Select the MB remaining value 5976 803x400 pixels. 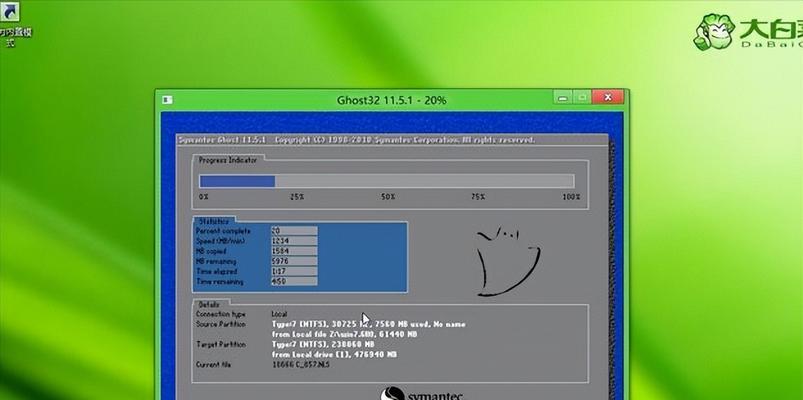tap(294, 261)
